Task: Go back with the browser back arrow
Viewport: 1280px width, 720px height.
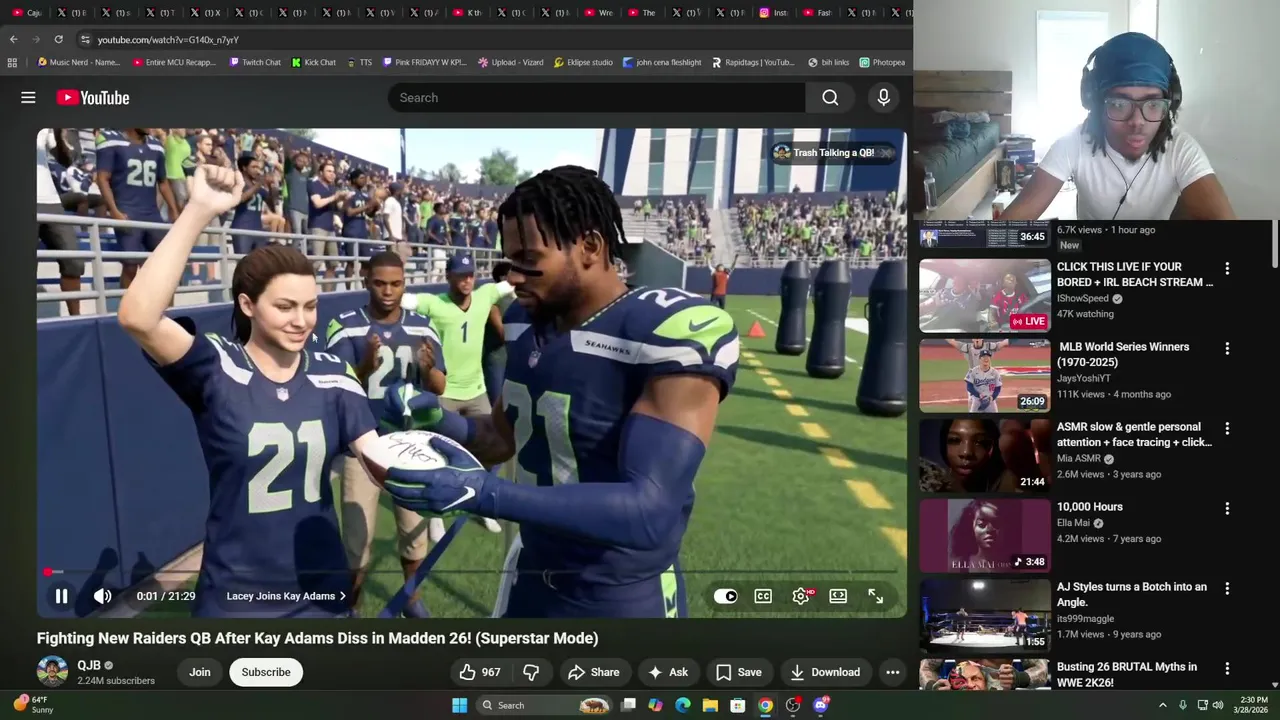Action: 13,39
